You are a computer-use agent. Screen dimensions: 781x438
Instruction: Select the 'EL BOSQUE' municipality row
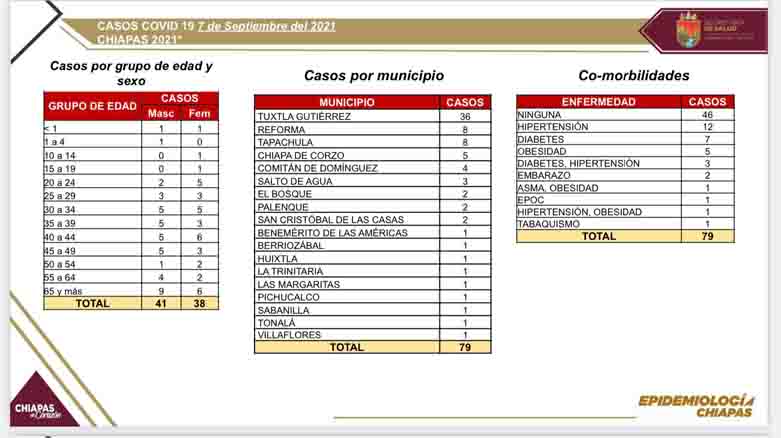(x=373, y=194)
